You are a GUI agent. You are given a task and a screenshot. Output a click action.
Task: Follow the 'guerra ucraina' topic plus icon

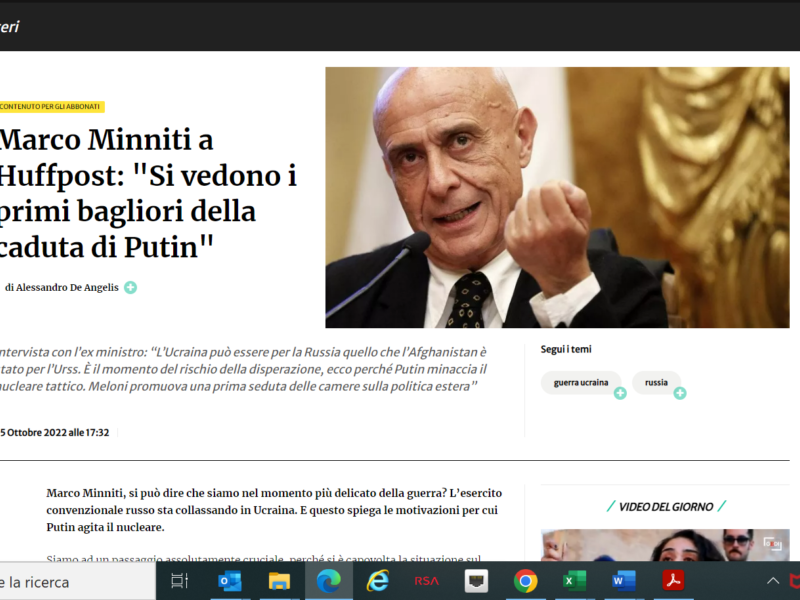620,393
